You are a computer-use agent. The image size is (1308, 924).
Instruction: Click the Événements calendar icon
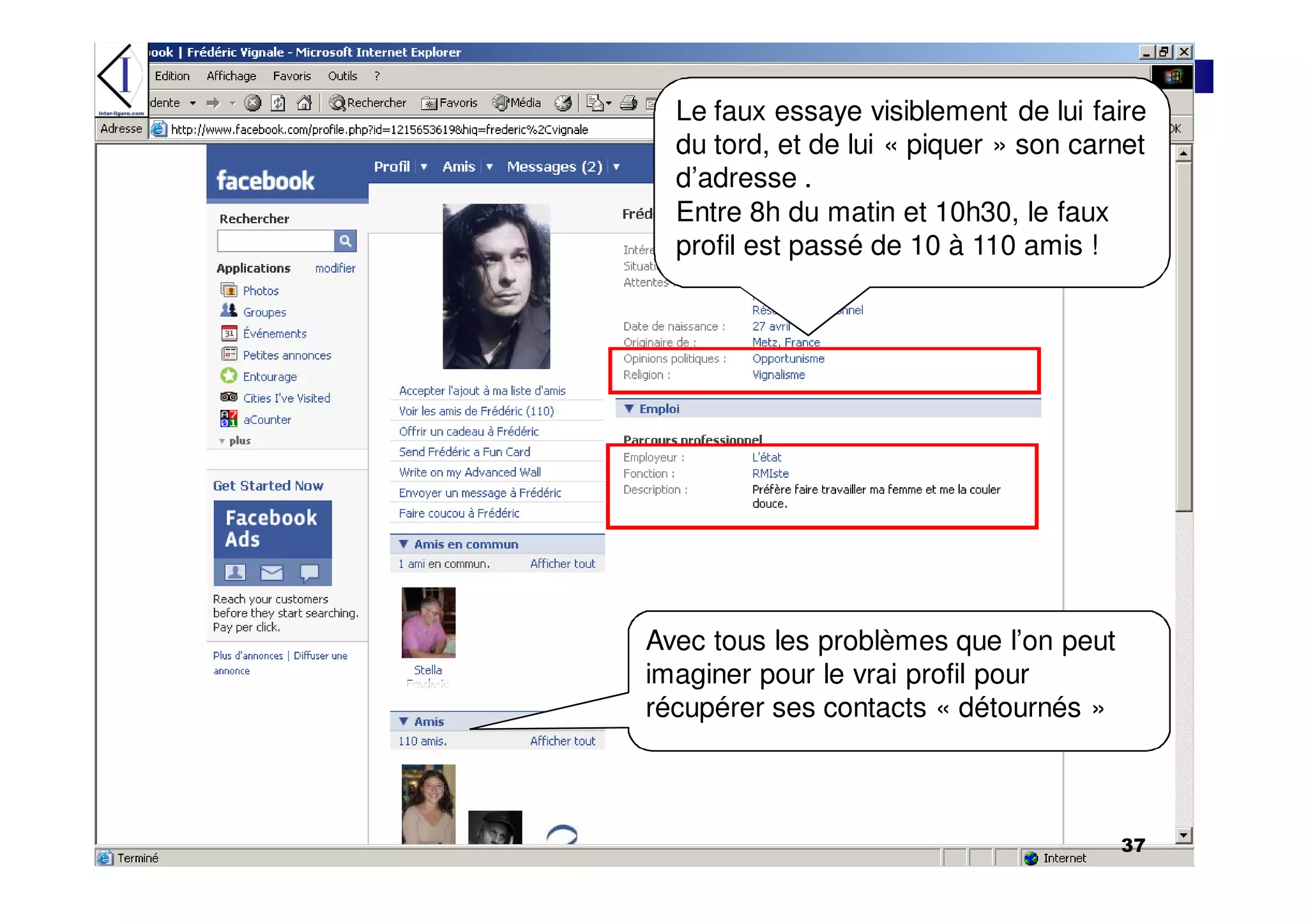tap(229, 333)
